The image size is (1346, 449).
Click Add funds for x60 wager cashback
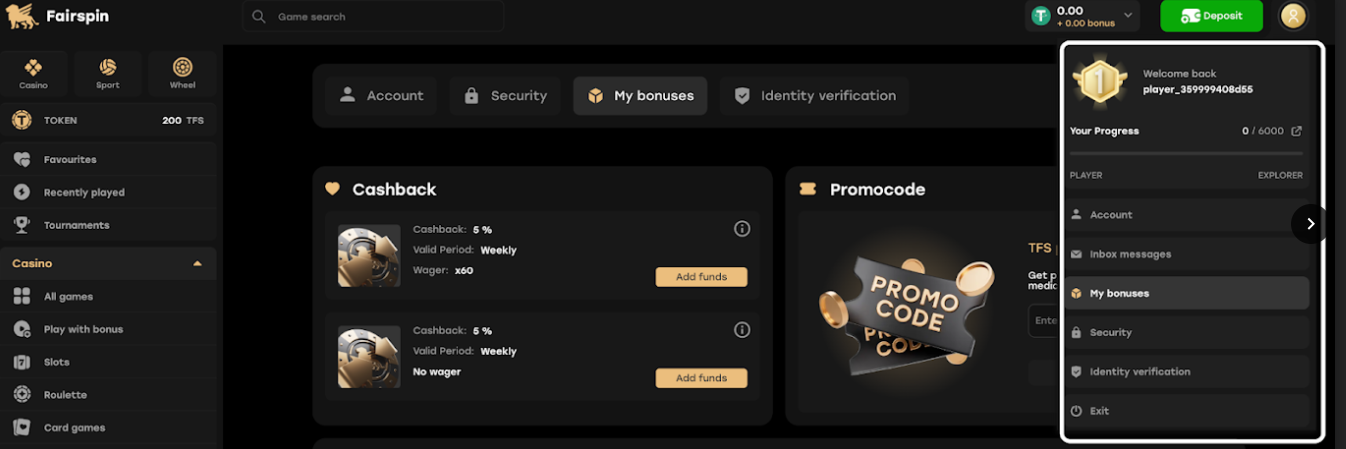point(701,277)
